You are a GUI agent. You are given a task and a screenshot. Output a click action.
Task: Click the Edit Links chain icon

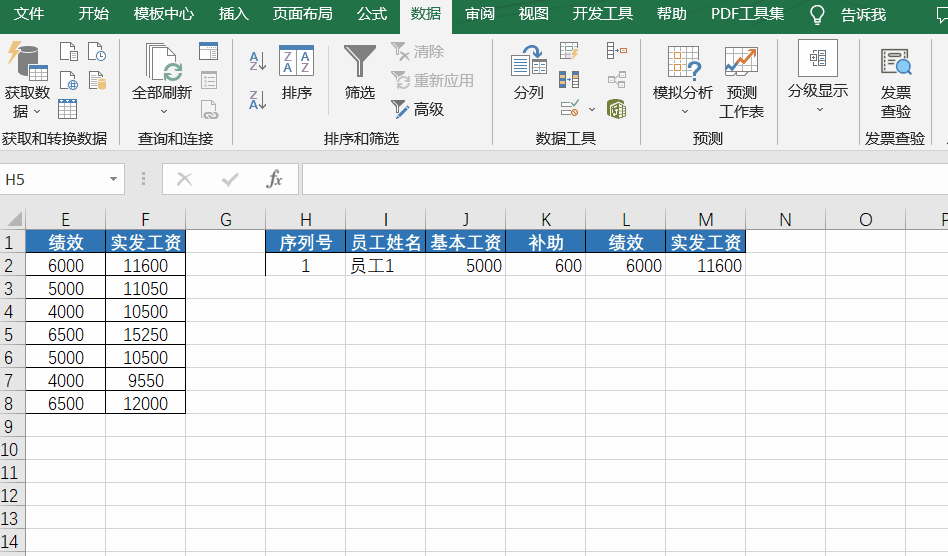(x=209, y=109)
